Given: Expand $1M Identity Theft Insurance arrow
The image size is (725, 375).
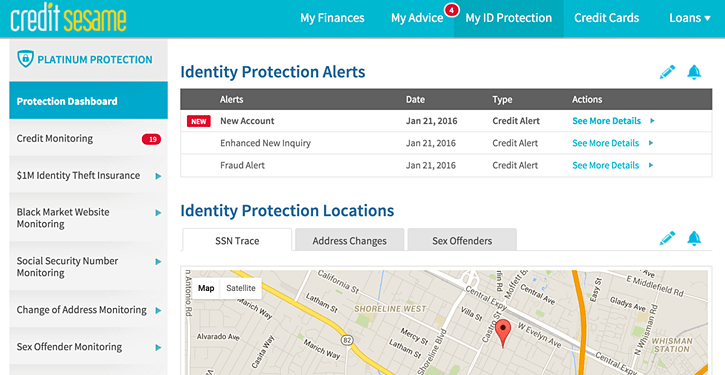Looking at the screenshot, I should click(158, 176).
